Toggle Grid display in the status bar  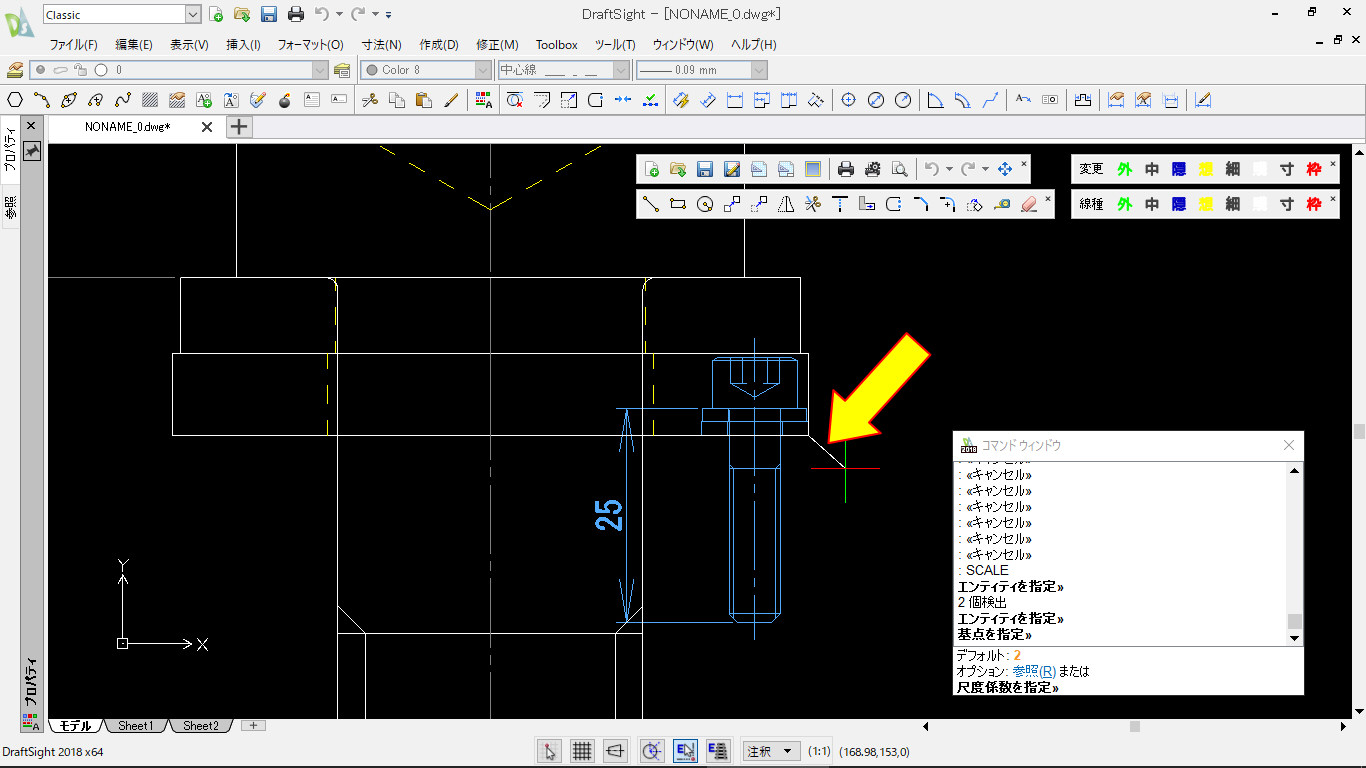[583, 751]
